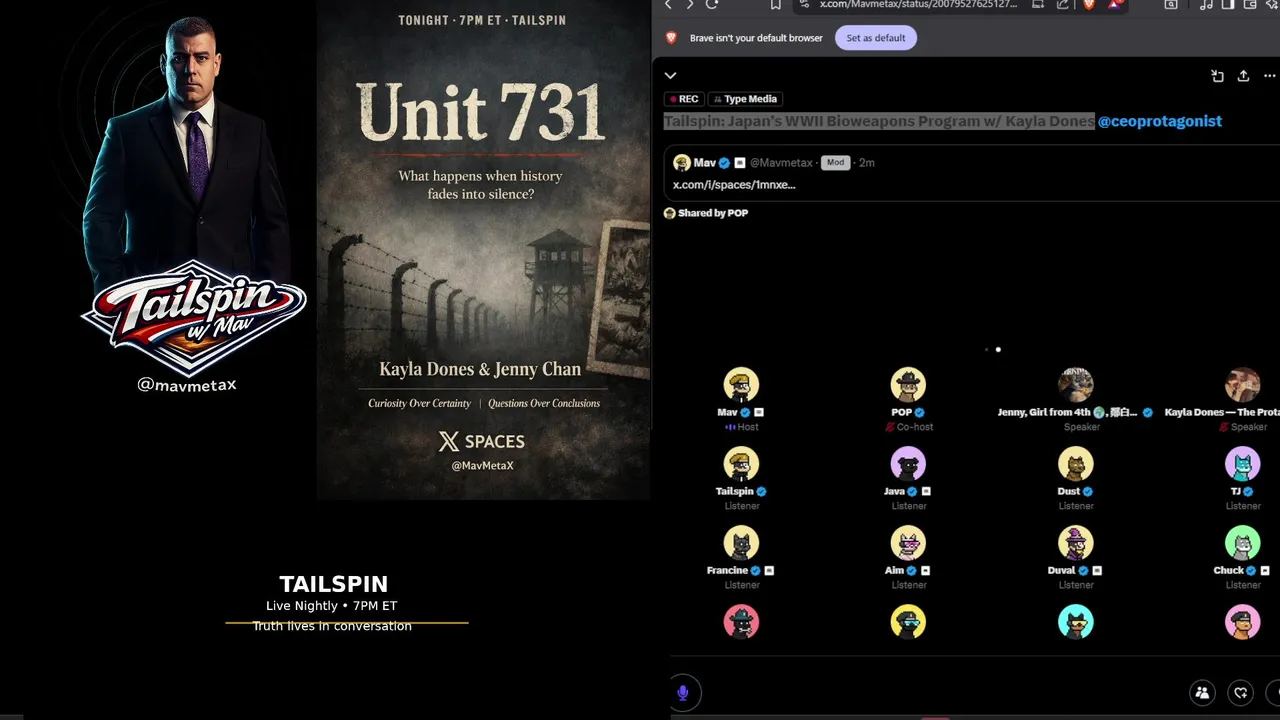Open Brave Rewards triangle icon
The image size is (1280, 720).
tap(1115, 4)
